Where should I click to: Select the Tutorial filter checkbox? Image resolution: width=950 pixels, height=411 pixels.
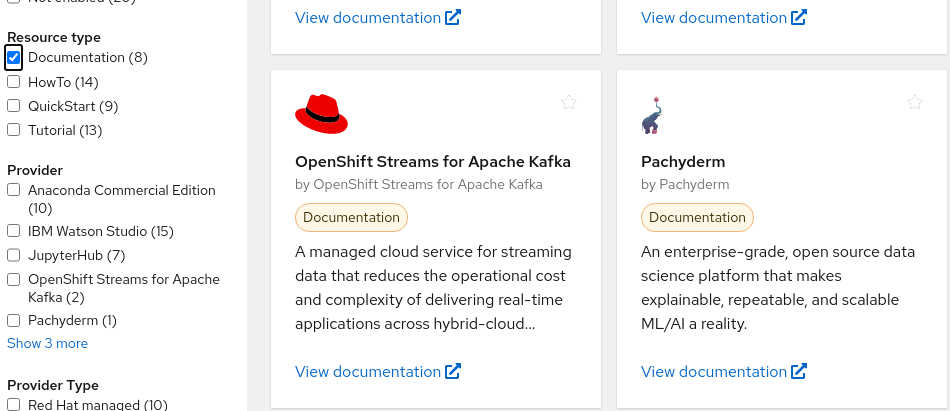point(14,130)
